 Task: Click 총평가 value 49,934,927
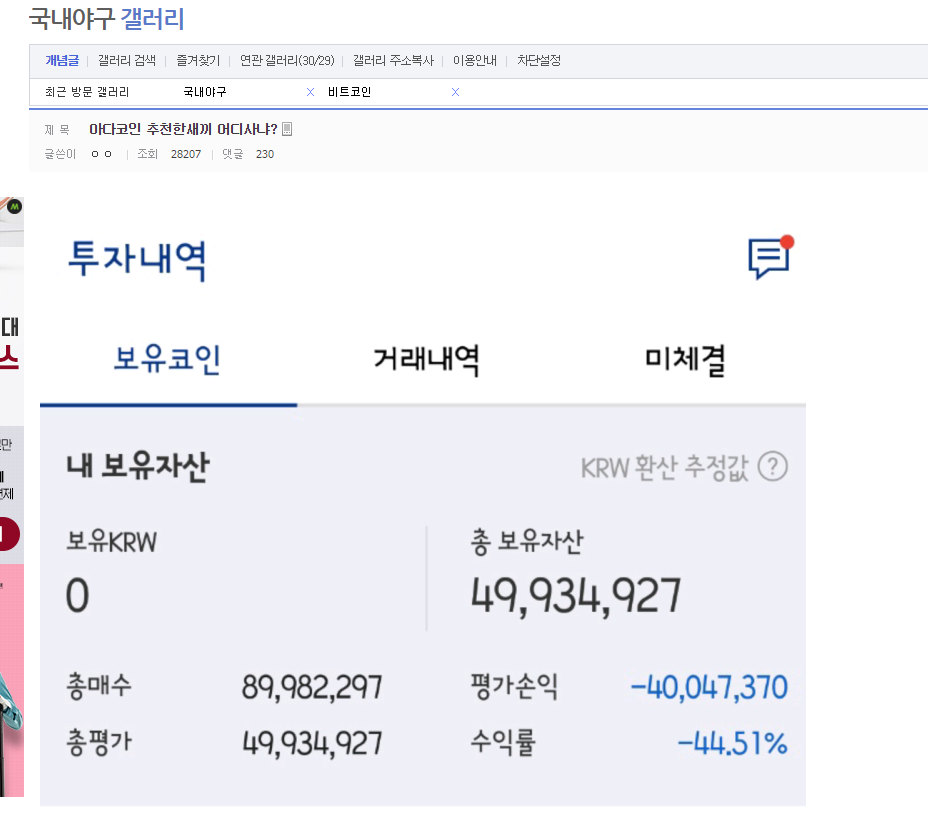pyautogui.click(x=312, y=744)
